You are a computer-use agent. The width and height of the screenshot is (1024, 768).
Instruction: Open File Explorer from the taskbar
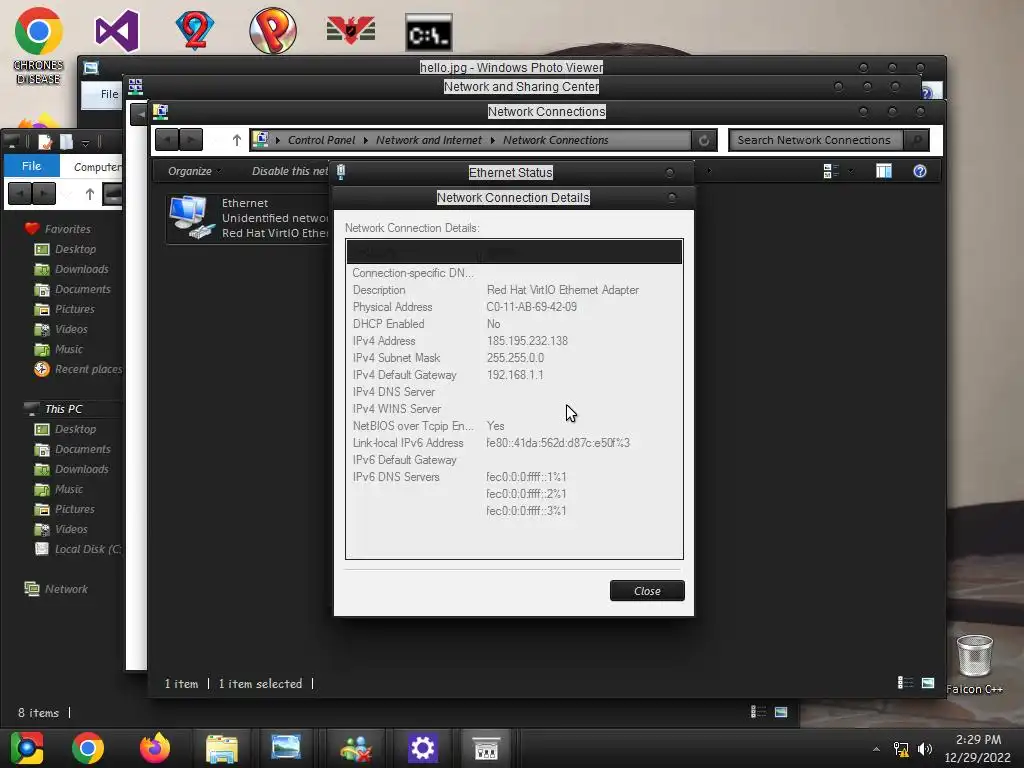tap(221, 748)
